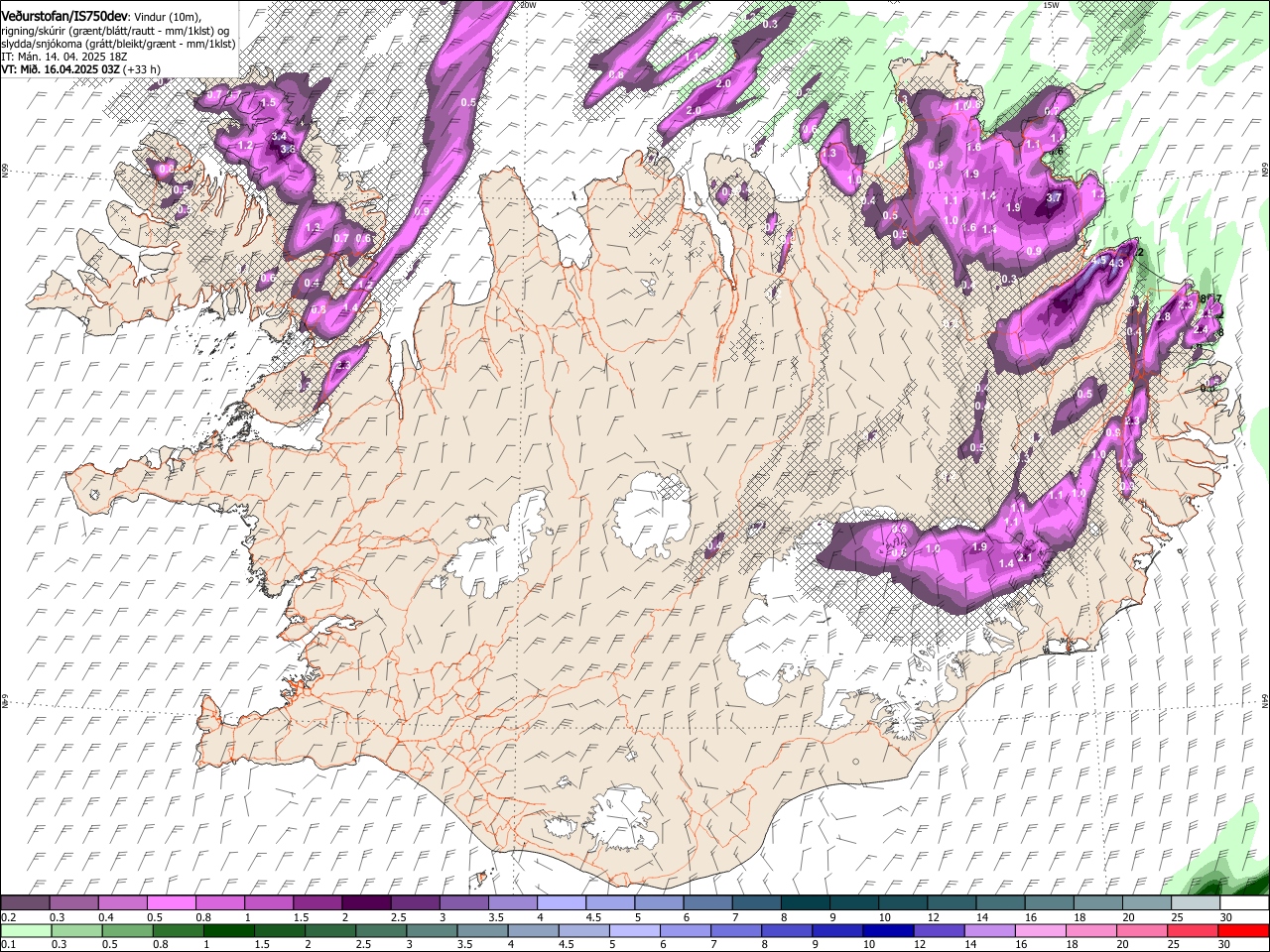Screen dimensions: 1270x952
Task: Click the '30' label in the lower legend row
Action: click(1223, 944)
